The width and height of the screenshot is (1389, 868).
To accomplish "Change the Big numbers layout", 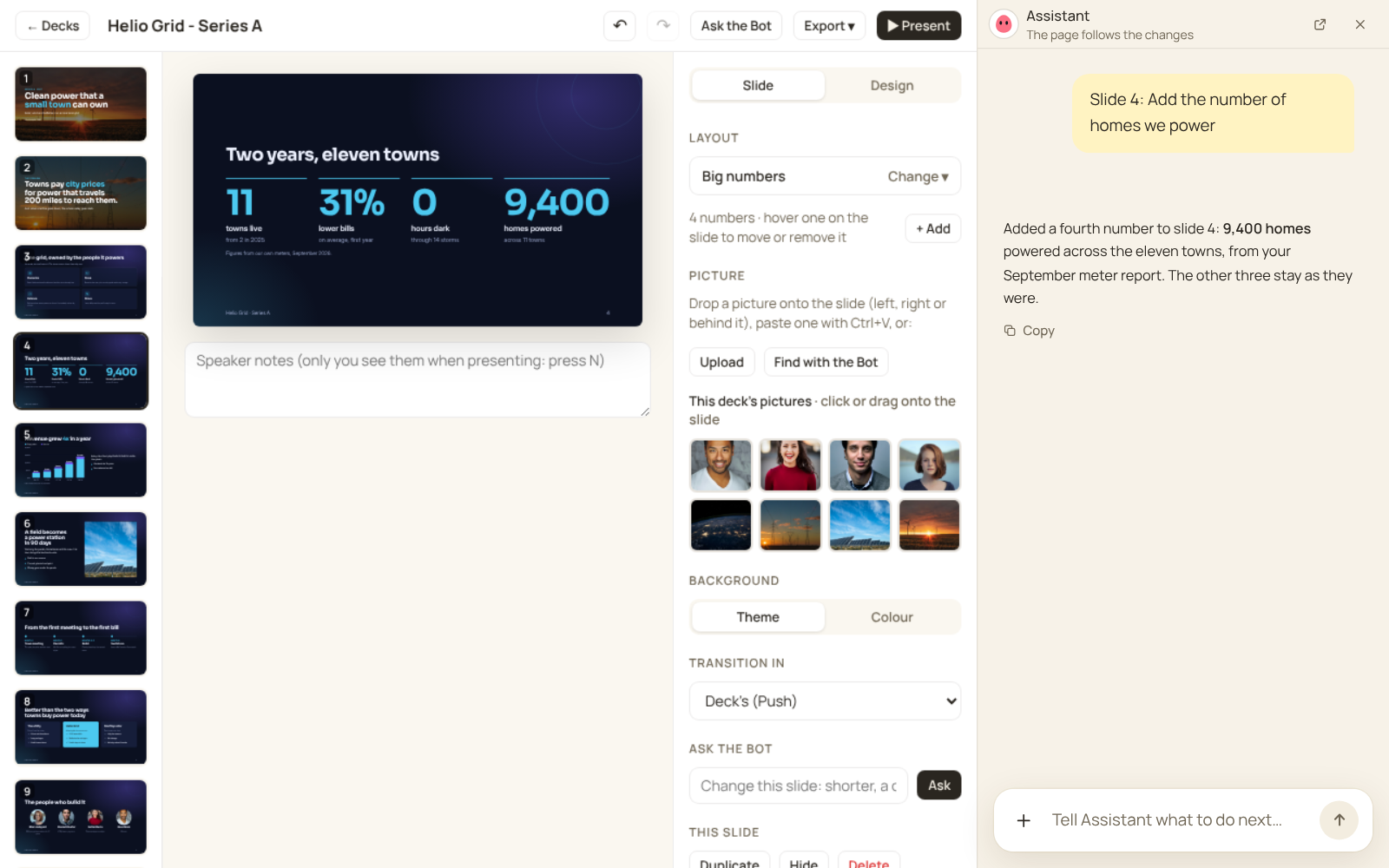I will pyautogui.click(x=918, y=176).
